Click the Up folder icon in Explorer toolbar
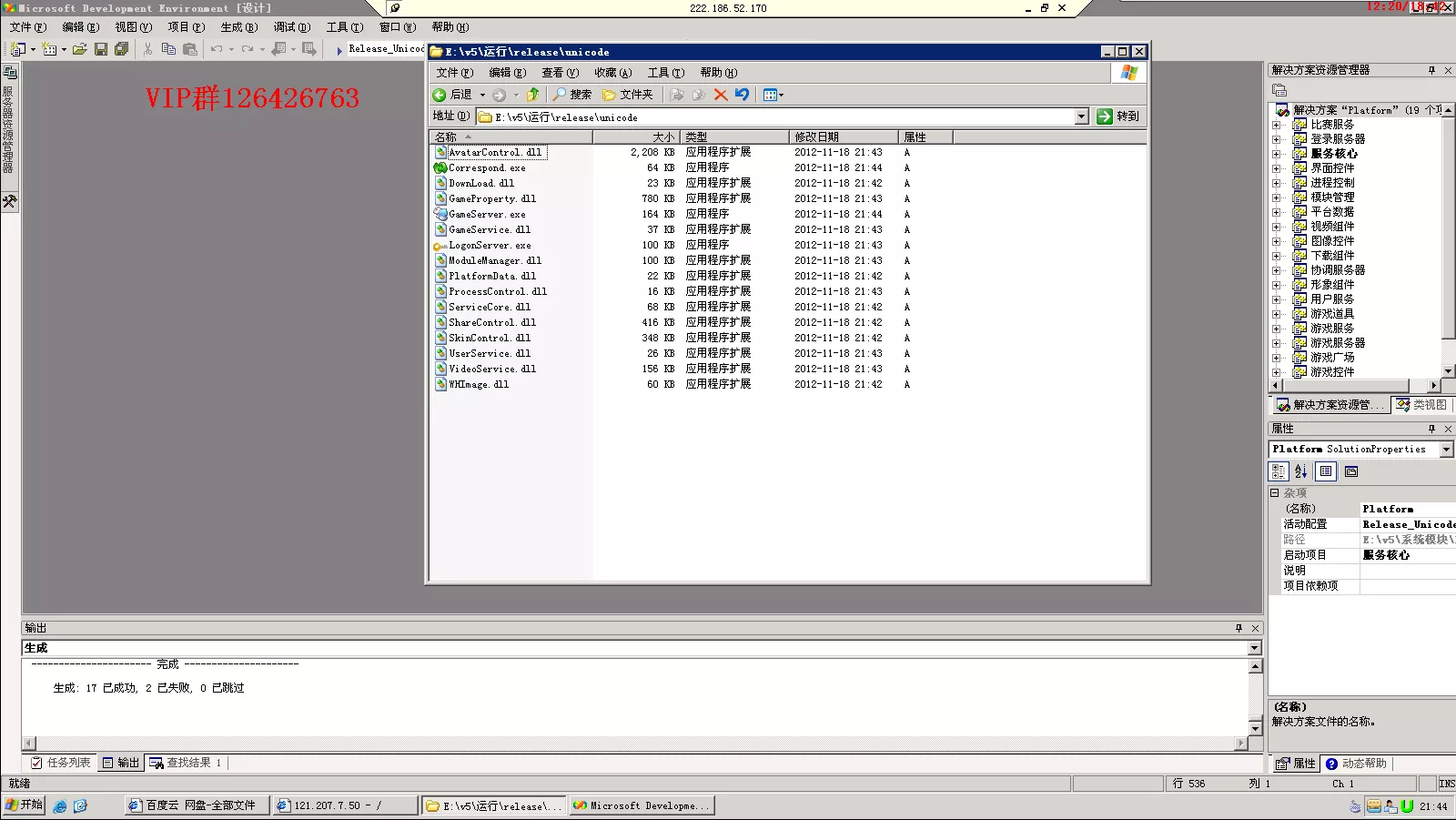Viewport: 1456px width, 820px height. (x=533, y=95)
